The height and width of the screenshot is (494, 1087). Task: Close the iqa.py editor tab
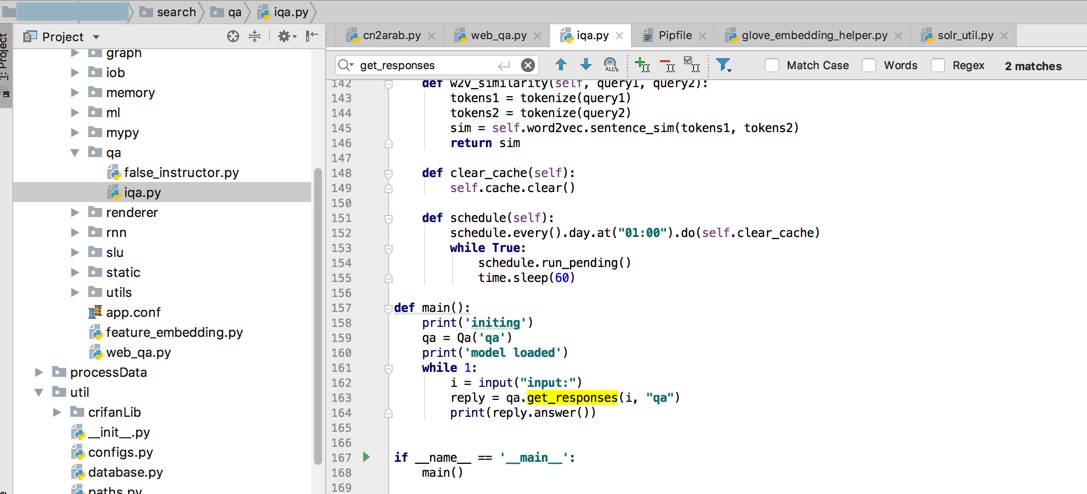coord(619,35)
